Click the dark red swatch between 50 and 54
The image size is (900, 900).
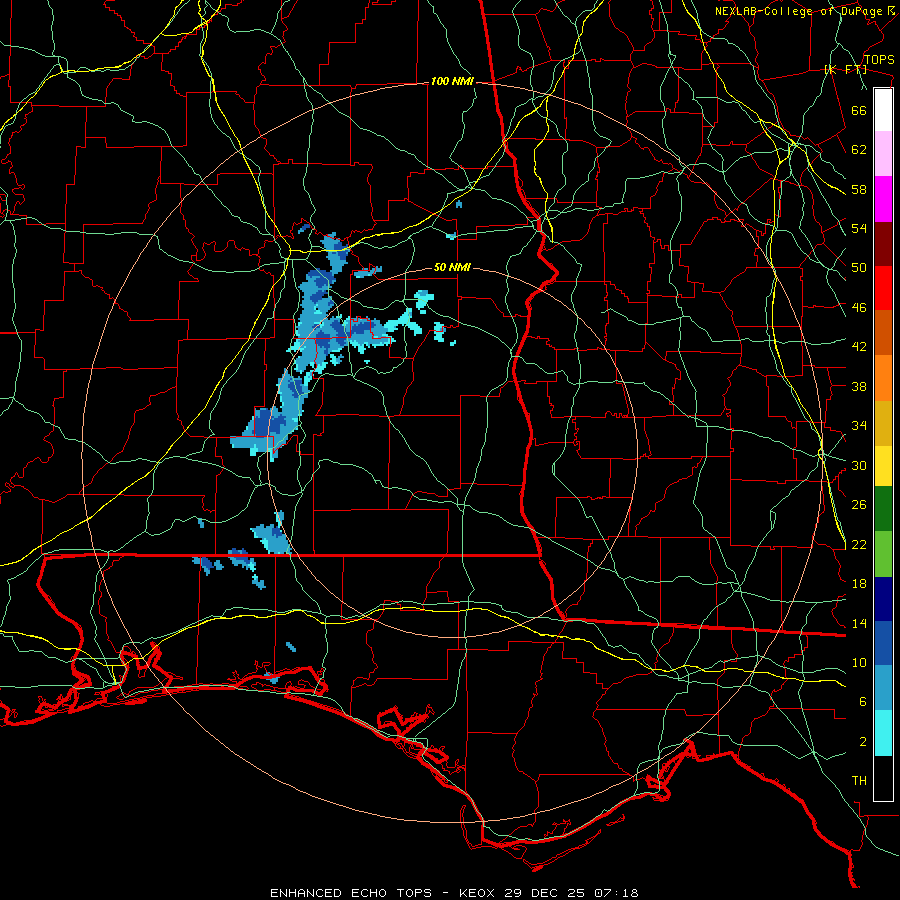tap(883, 244)
